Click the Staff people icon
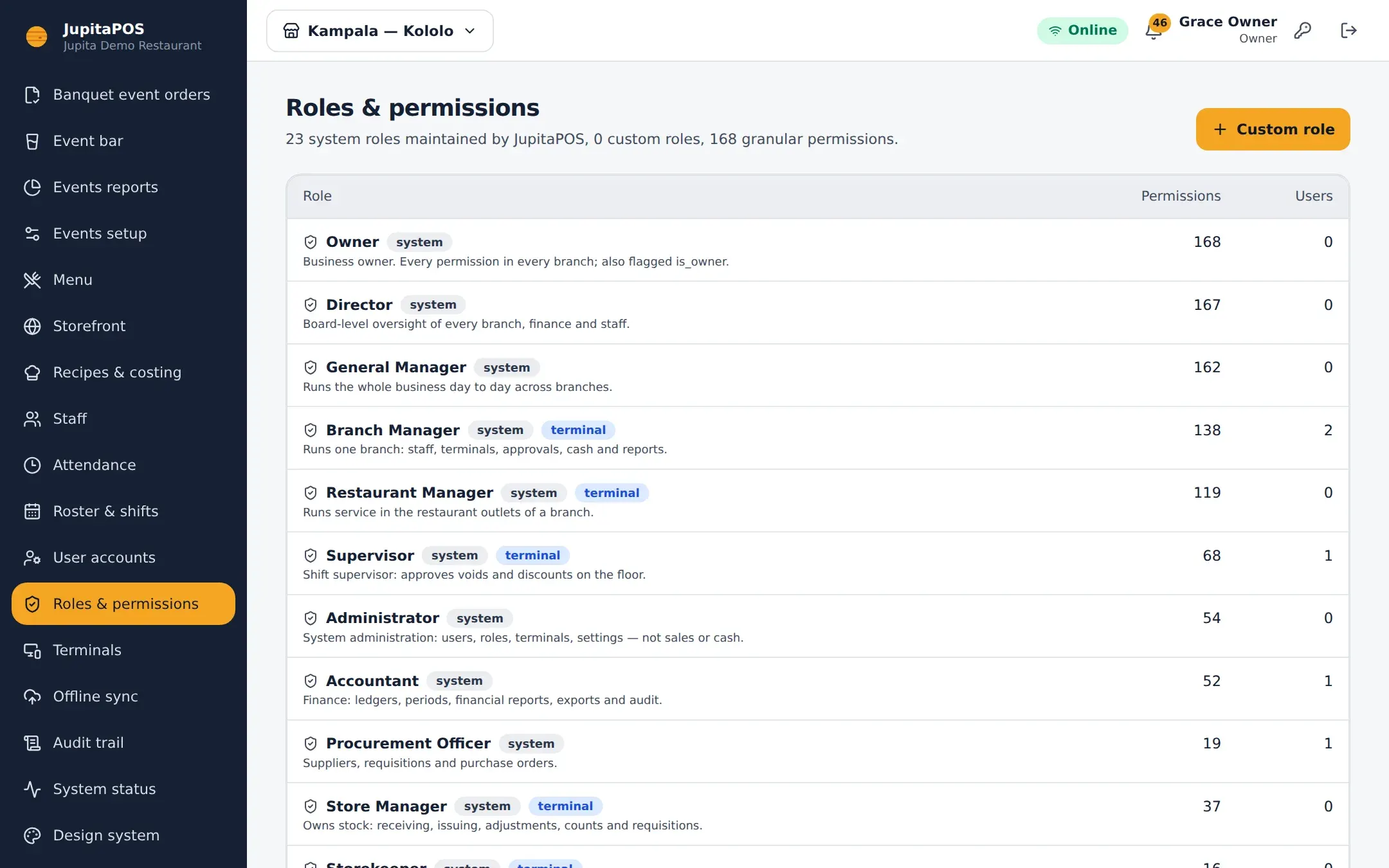Image resolution: width=1389 pixels, height=868 pixels. pos(32,419)
